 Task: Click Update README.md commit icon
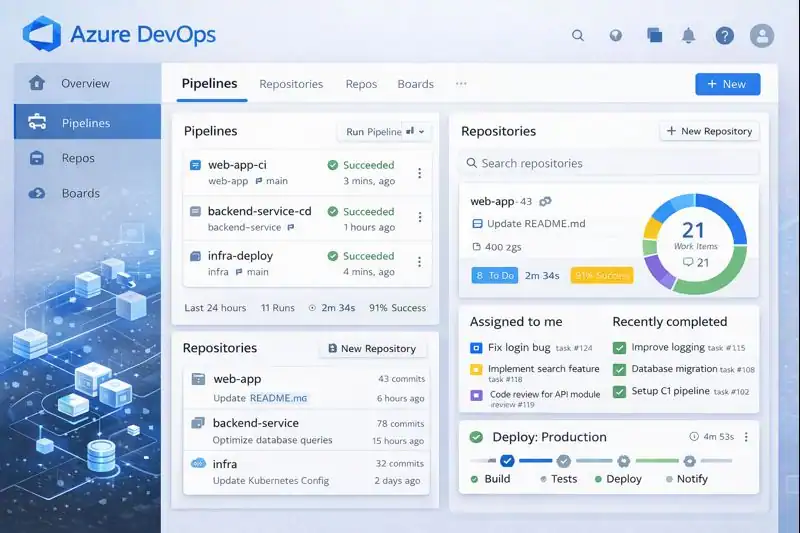[478, 223]
